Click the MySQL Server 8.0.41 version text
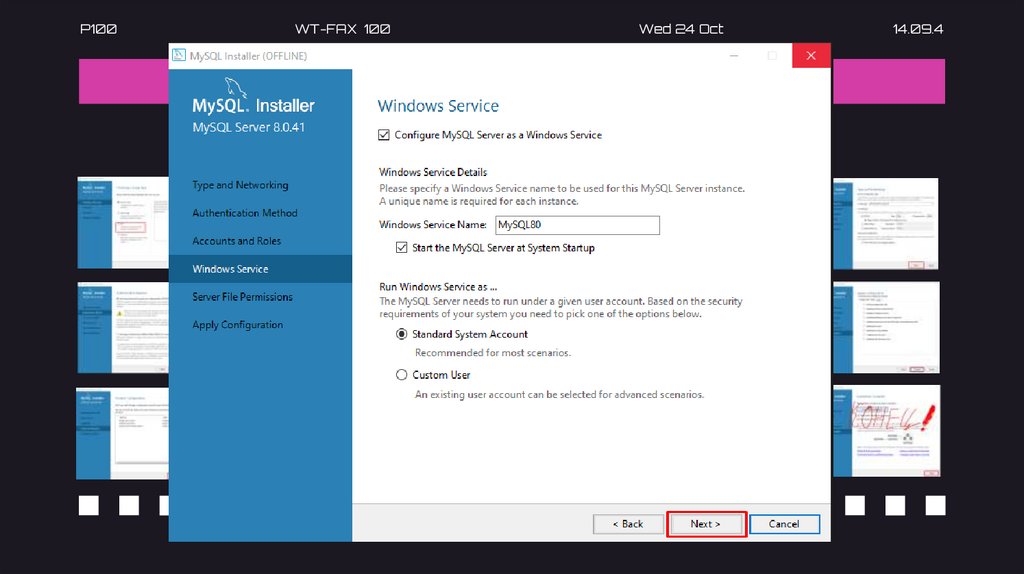 (249, 127)
